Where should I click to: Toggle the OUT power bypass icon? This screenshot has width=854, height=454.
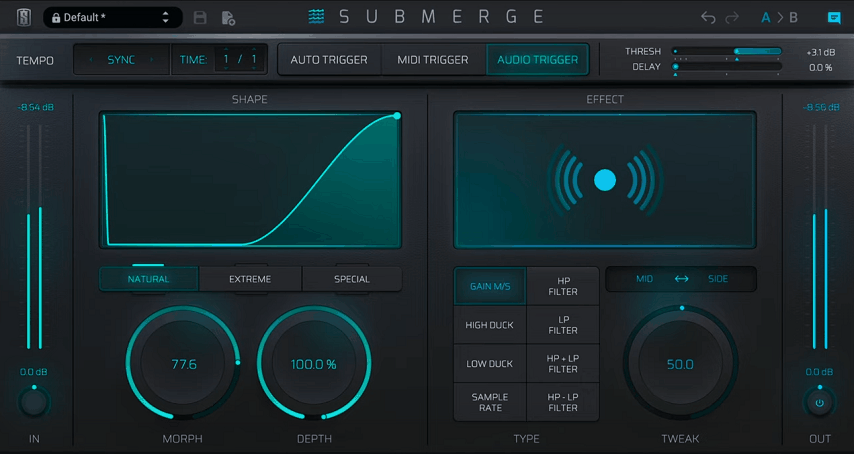[820, 403]
